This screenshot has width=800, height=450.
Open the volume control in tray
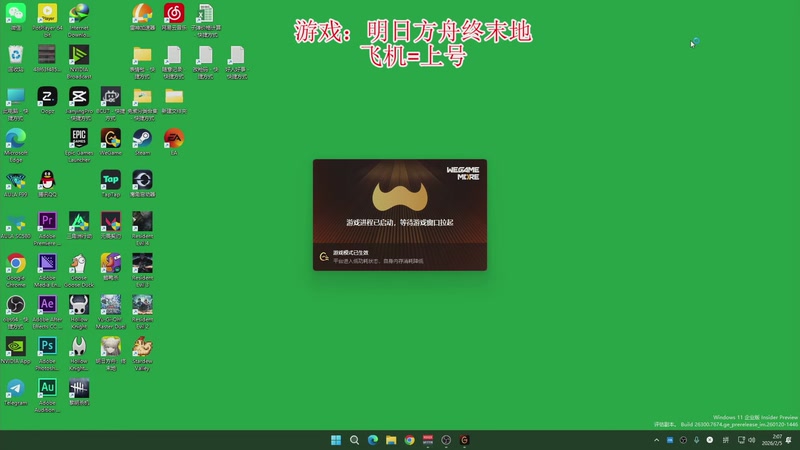coord(752,440)
